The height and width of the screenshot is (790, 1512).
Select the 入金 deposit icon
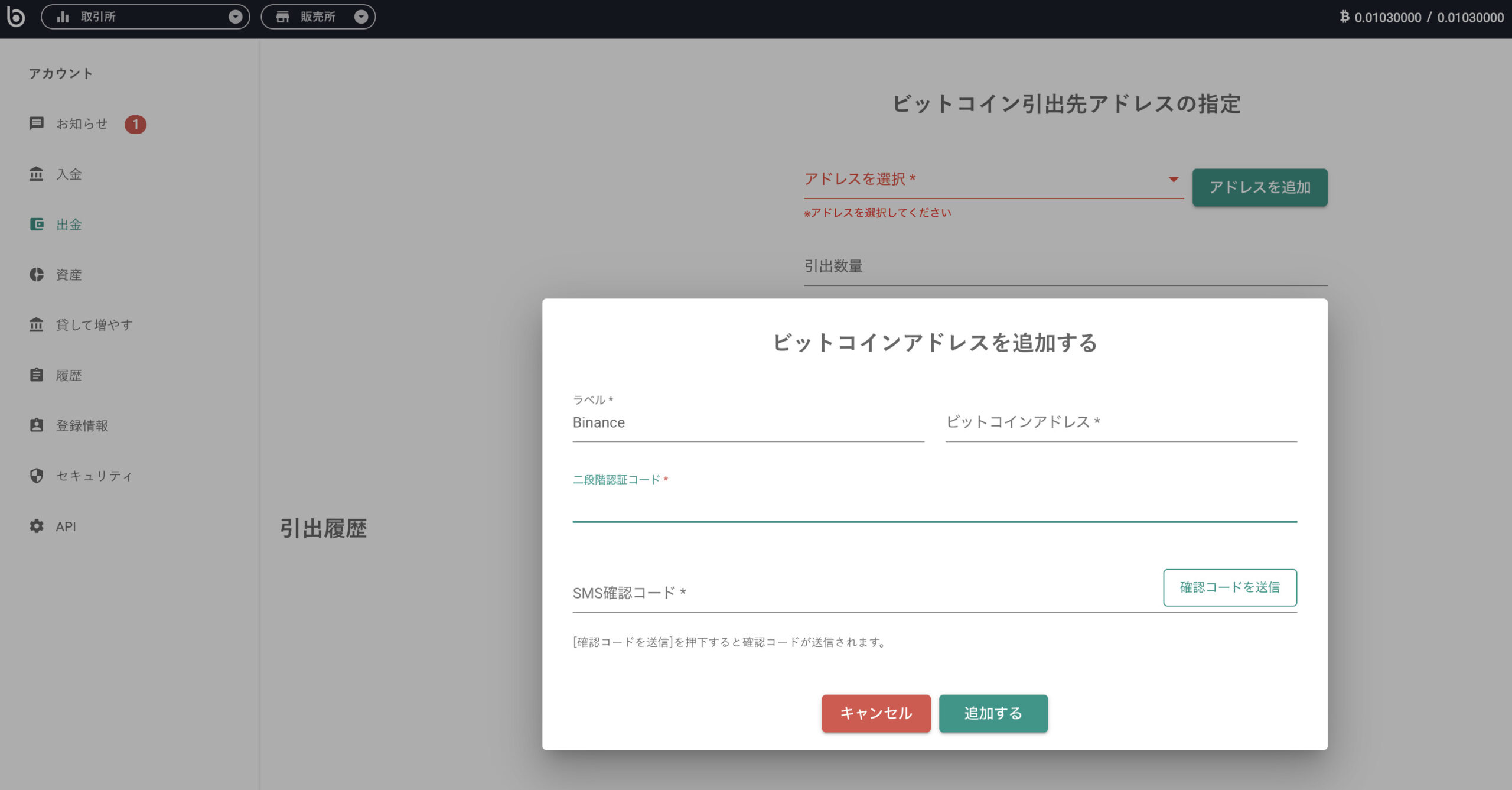[35, 174]
